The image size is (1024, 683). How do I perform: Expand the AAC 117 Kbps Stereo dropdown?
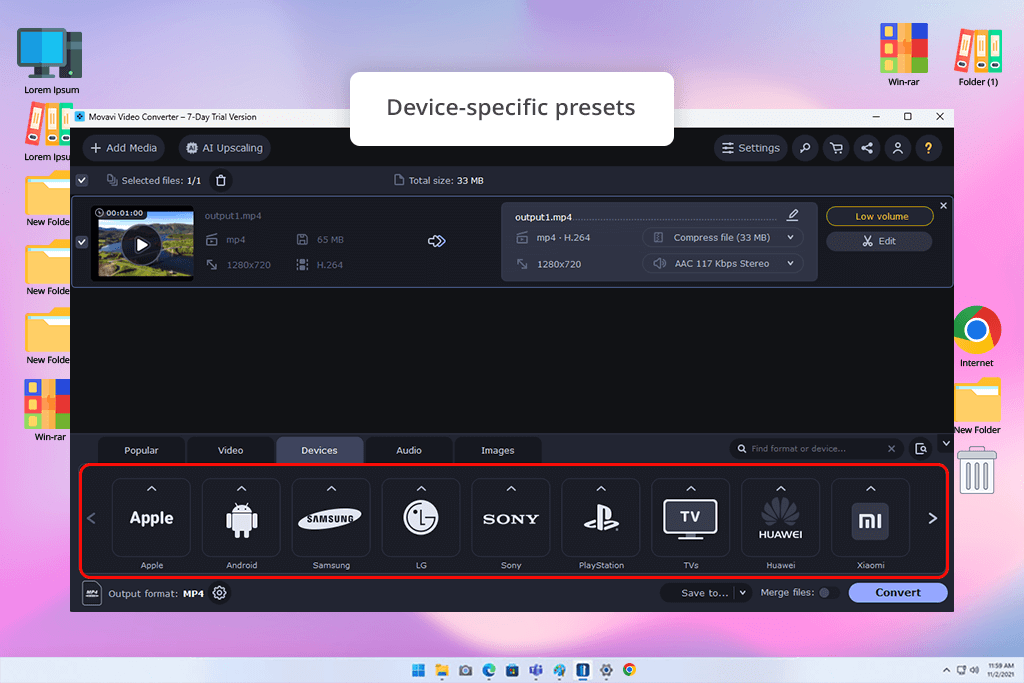coord(723,263)
